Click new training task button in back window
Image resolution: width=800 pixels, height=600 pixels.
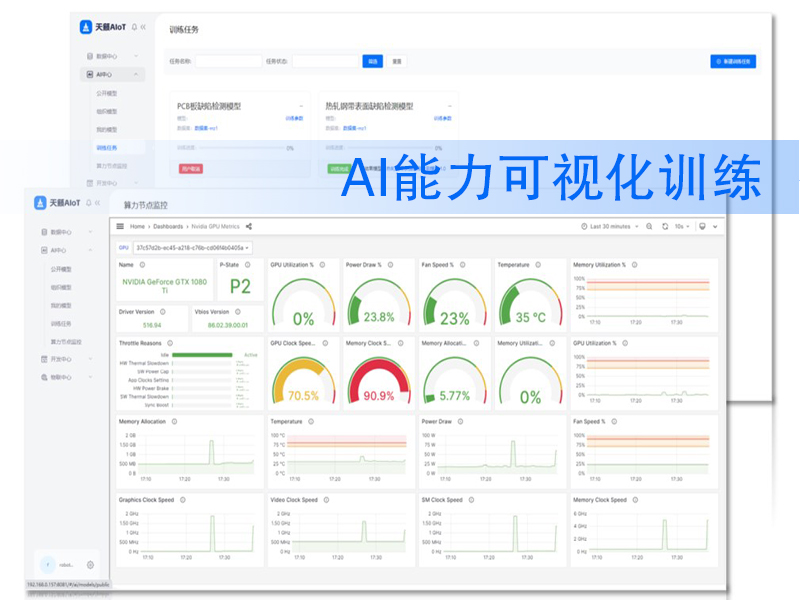coord(733,61)
